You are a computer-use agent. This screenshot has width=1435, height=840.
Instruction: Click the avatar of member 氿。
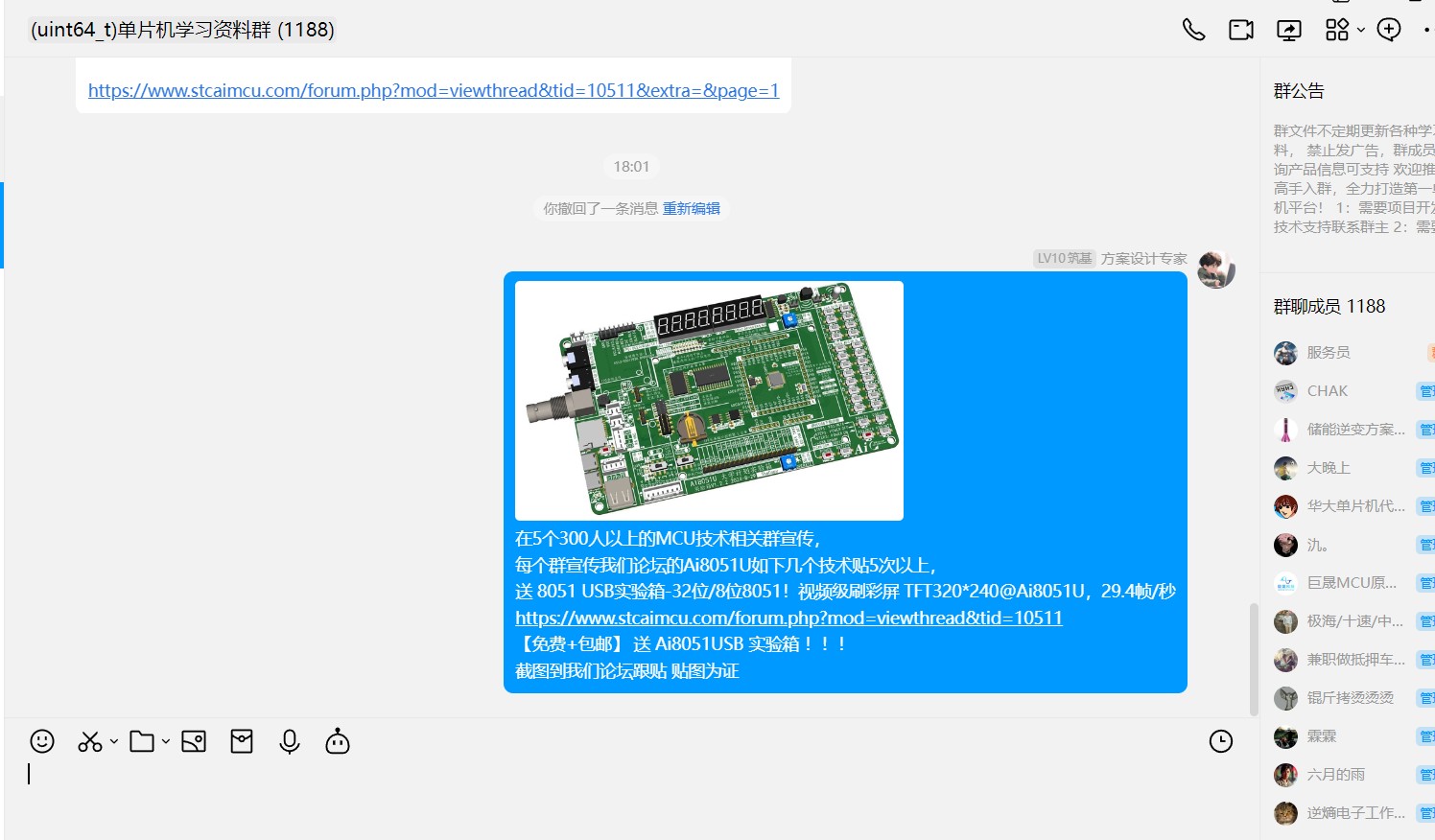pyautogui.click(x=1286, y=545)
